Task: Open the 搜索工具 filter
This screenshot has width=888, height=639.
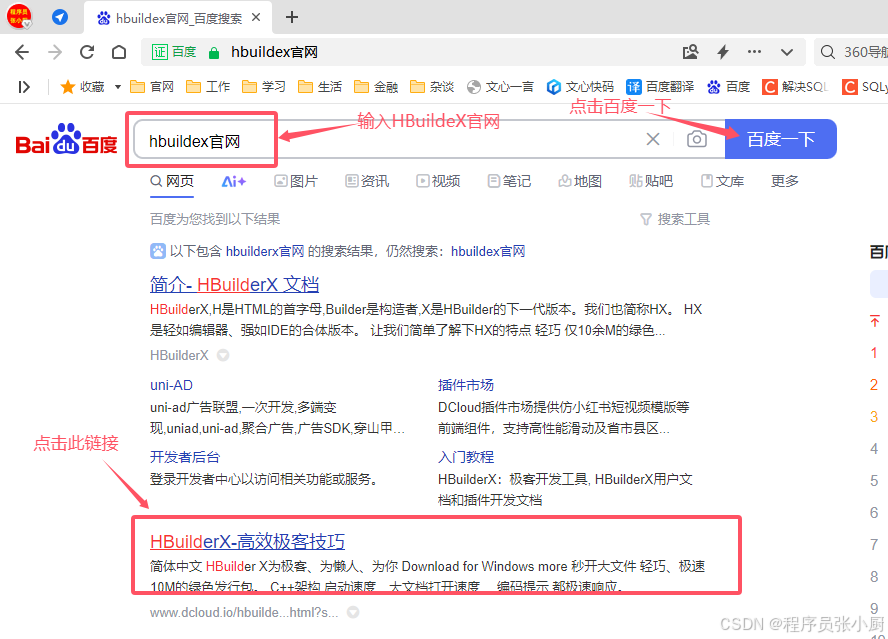Action: tap(674, 219)
